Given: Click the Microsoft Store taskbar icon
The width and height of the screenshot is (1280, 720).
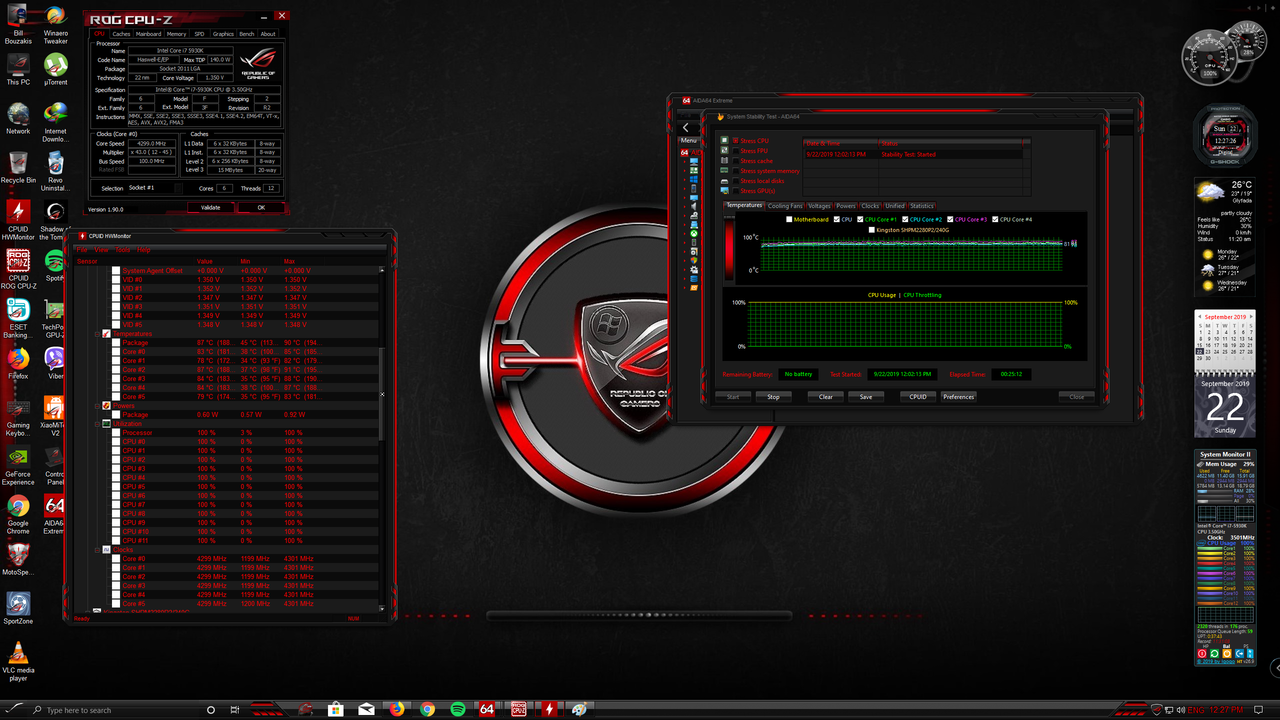Looking at the screenshot, I should tap(336, 709).
